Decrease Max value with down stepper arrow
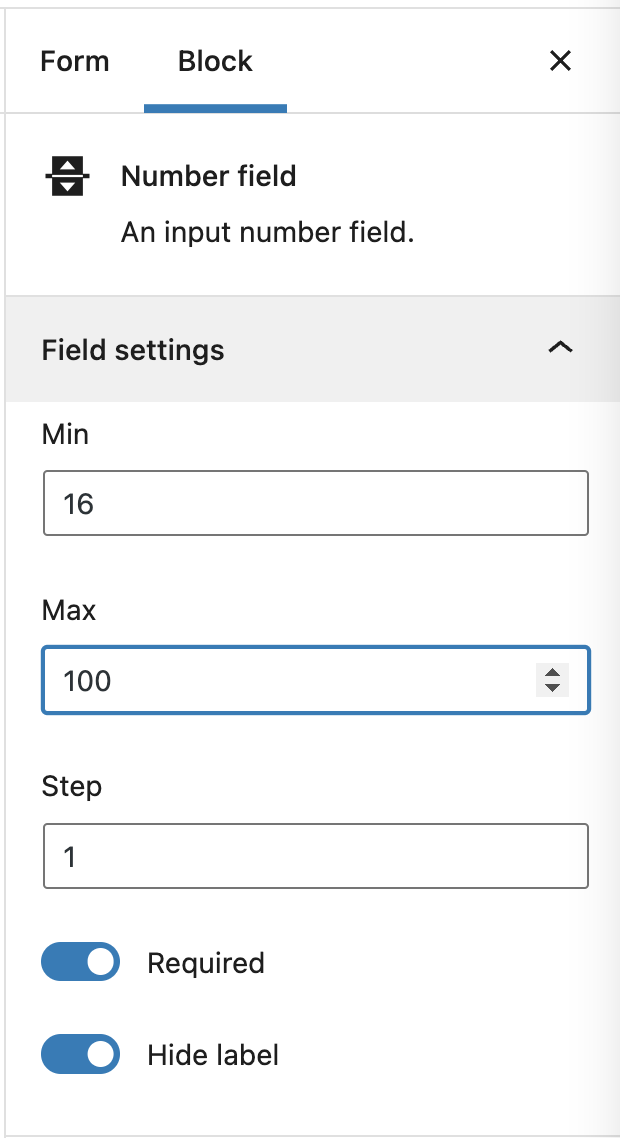 [x=552, y=688]
